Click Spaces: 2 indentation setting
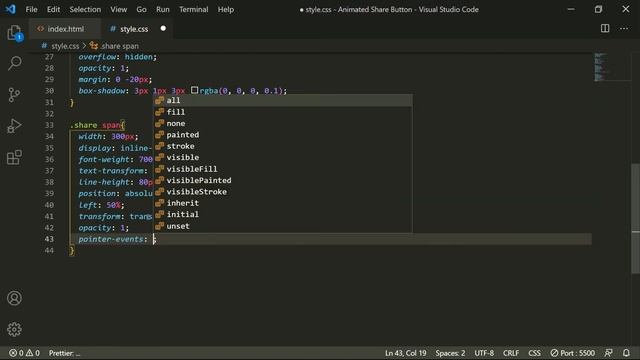640x360 pixels. point(450,353)
